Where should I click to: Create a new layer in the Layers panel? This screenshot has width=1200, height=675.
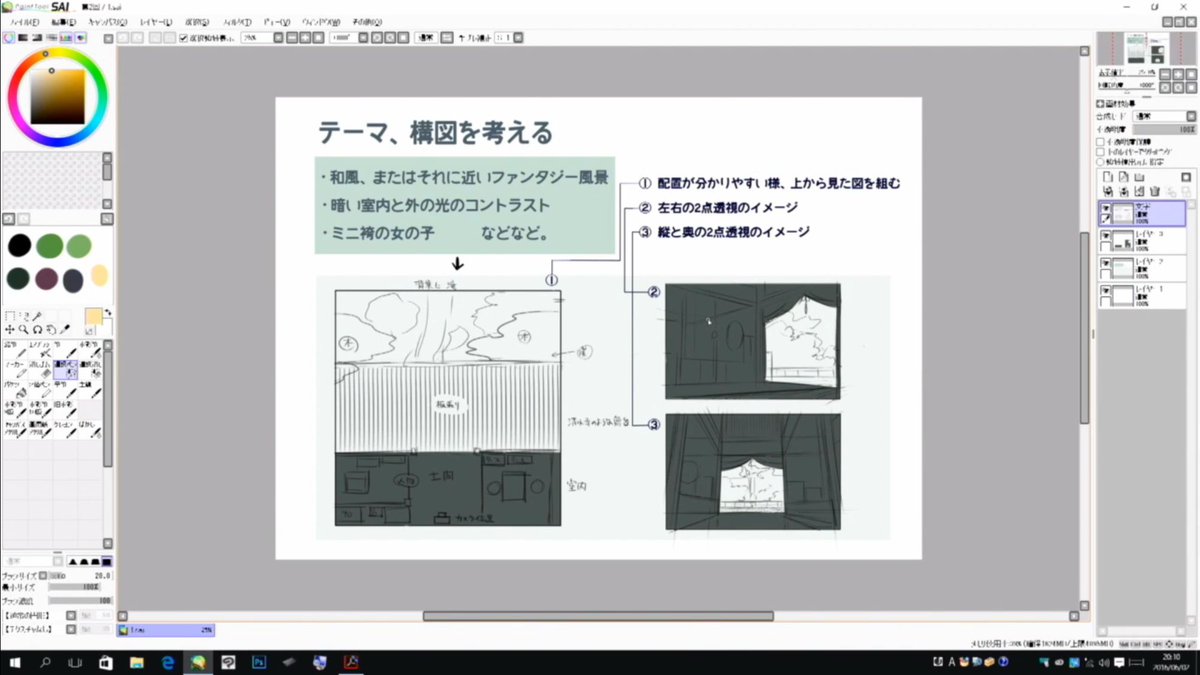click(x=1107, y=178)
